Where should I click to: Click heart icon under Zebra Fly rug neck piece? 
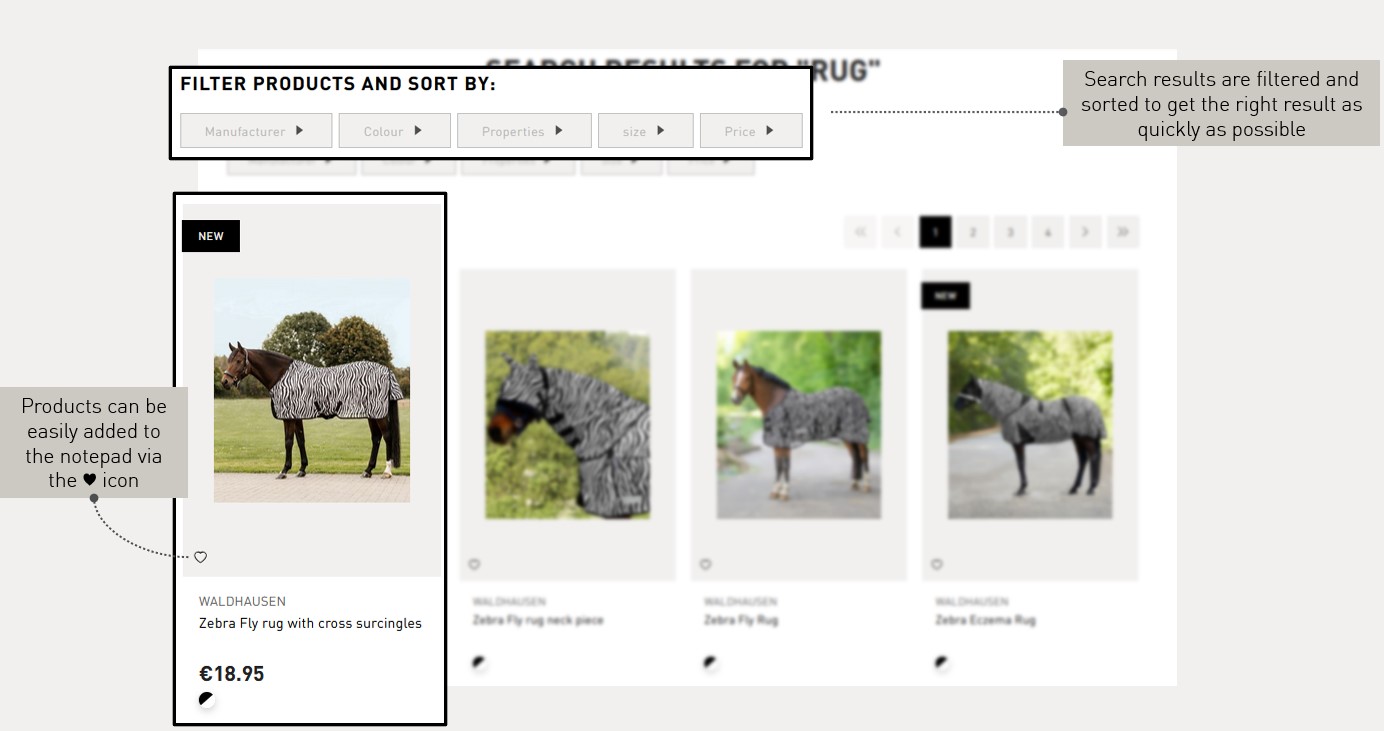pos(474,564)
